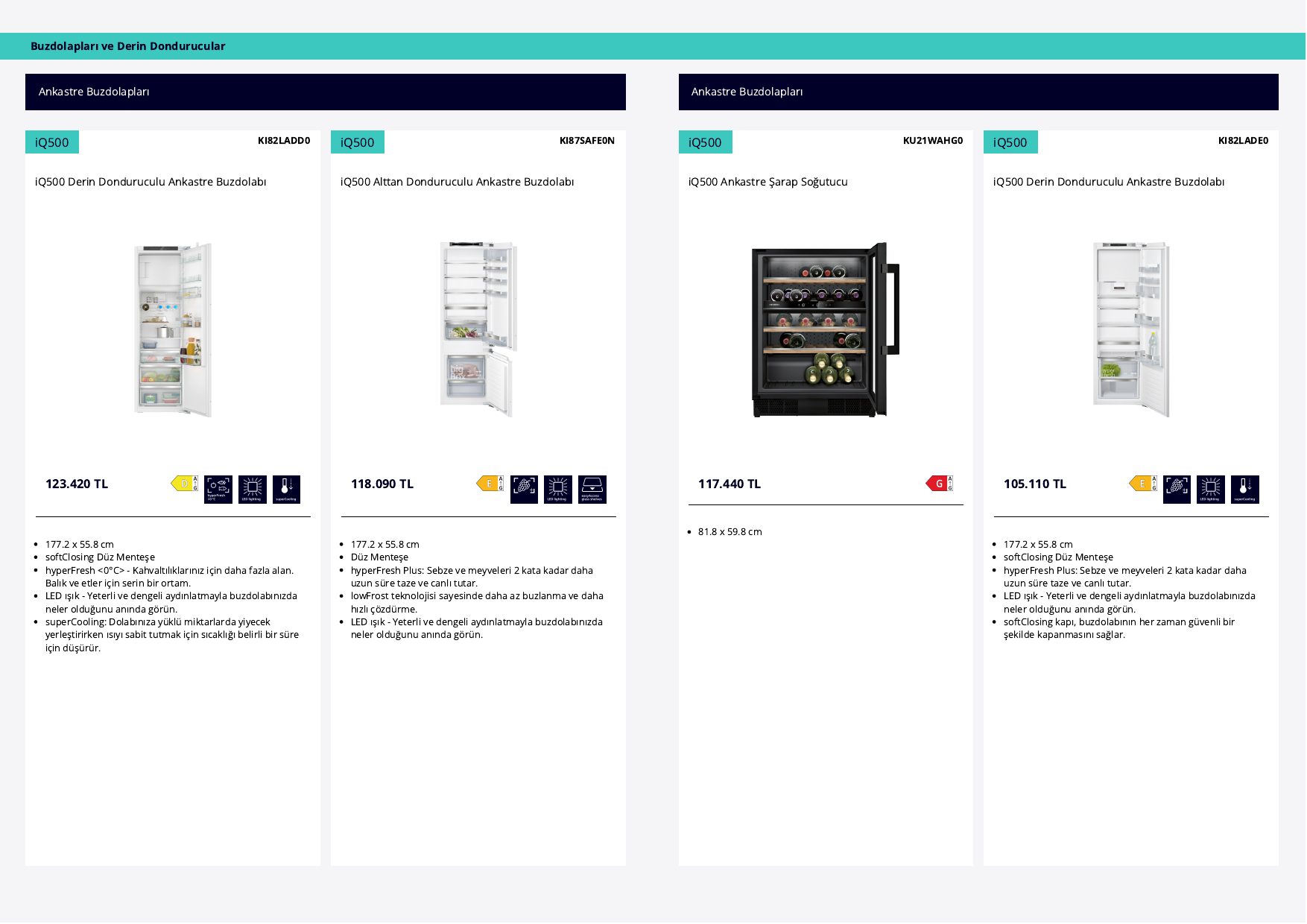Click the price 117.440 TL

[x=730, y=484]
